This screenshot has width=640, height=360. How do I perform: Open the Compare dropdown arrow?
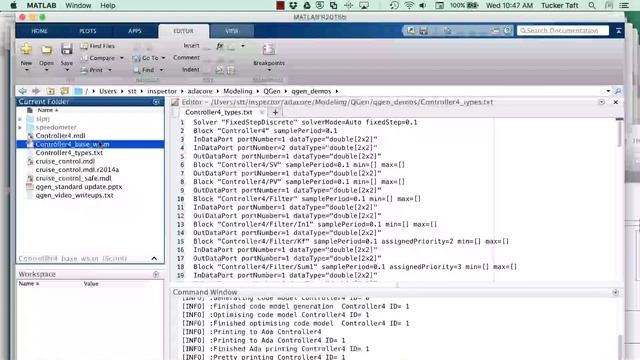click(x=122, y=58)
